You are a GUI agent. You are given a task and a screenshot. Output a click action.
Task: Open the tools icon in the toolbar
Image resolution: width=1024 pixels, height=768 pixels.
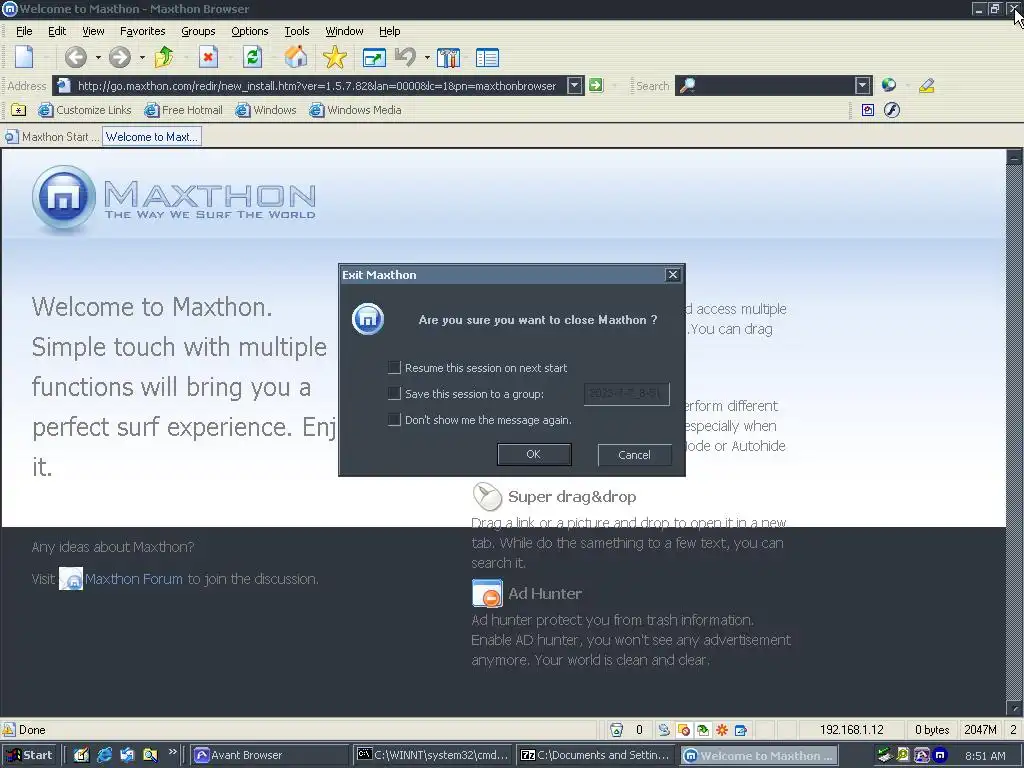pyautogui.click(x=449, y=57)
